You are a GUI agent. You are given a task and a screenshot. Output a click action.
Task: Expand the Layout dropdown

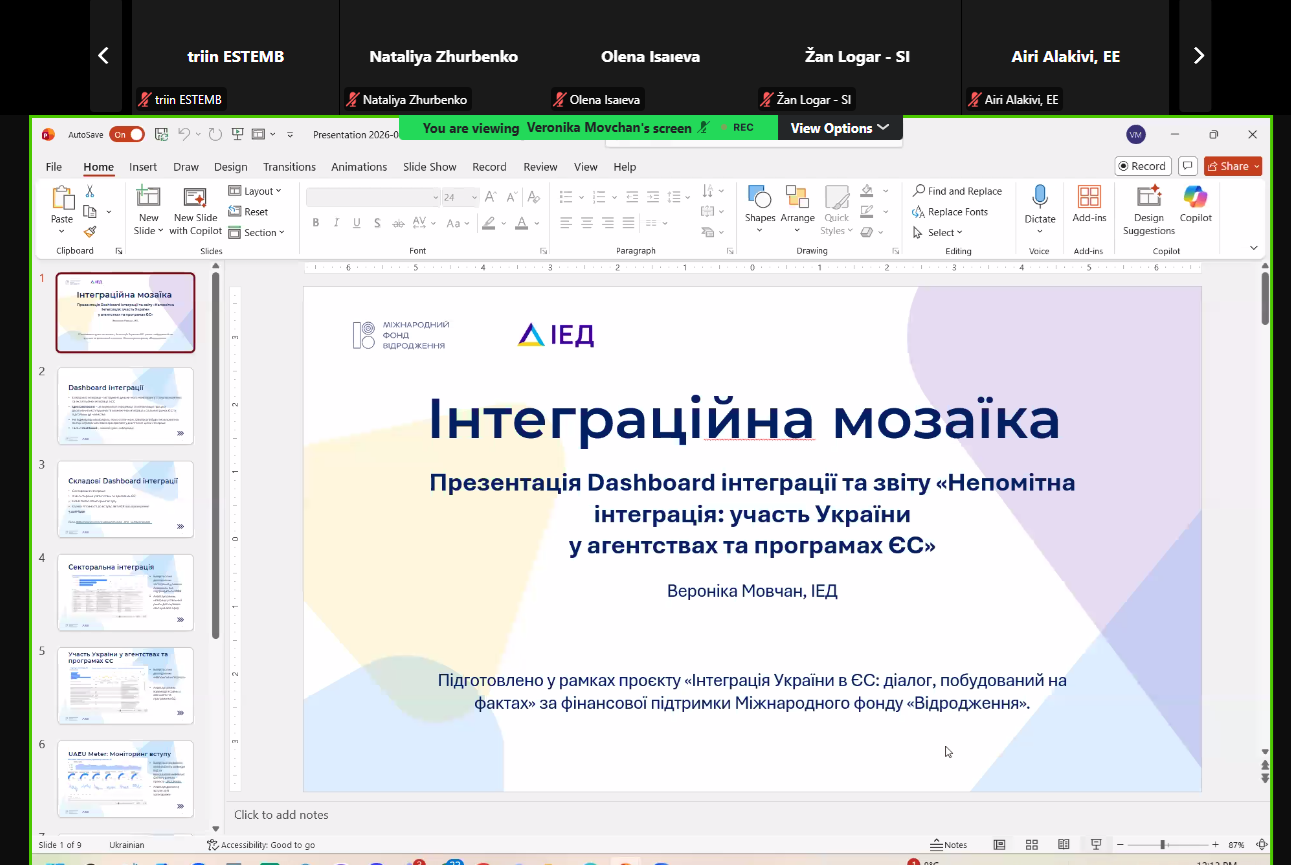point(255,191)
